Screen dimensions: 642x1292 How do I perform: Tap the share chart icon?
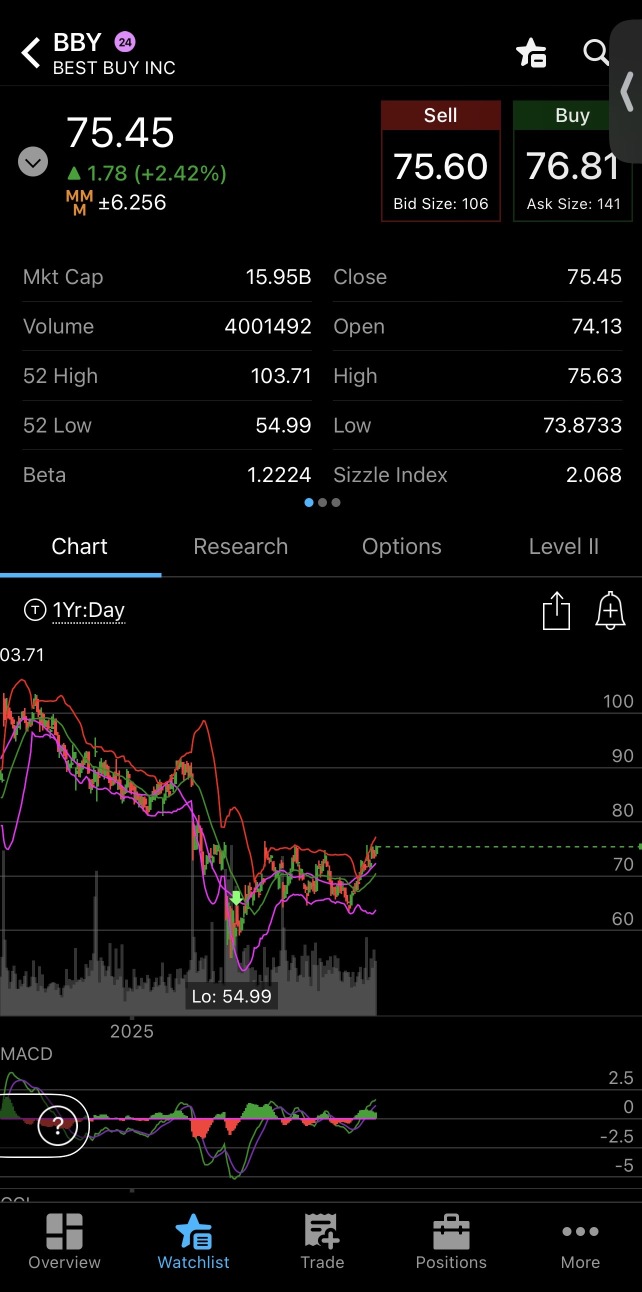click(x=556, y=611)
